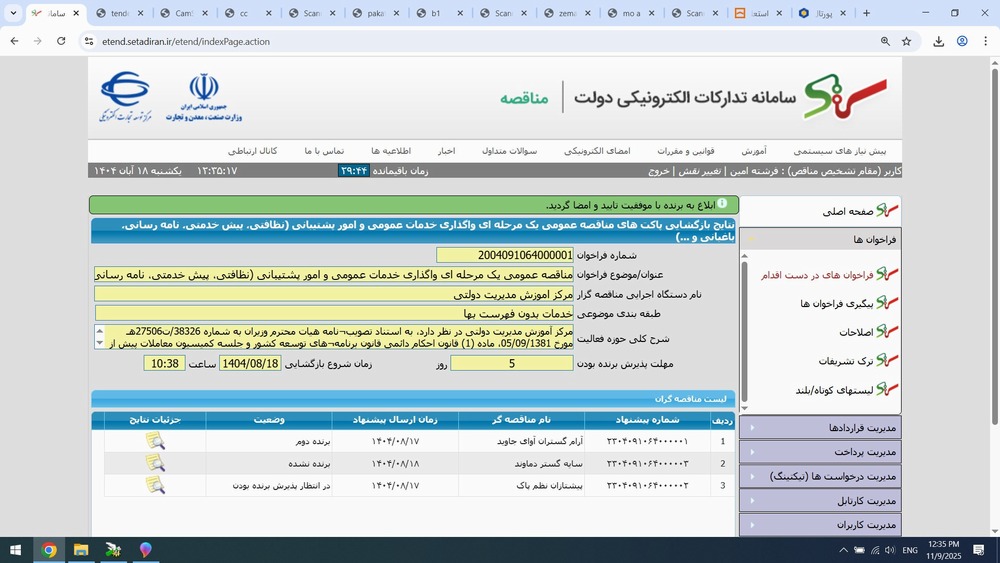Expand مدیریت کاربران section

pos(820,524)
